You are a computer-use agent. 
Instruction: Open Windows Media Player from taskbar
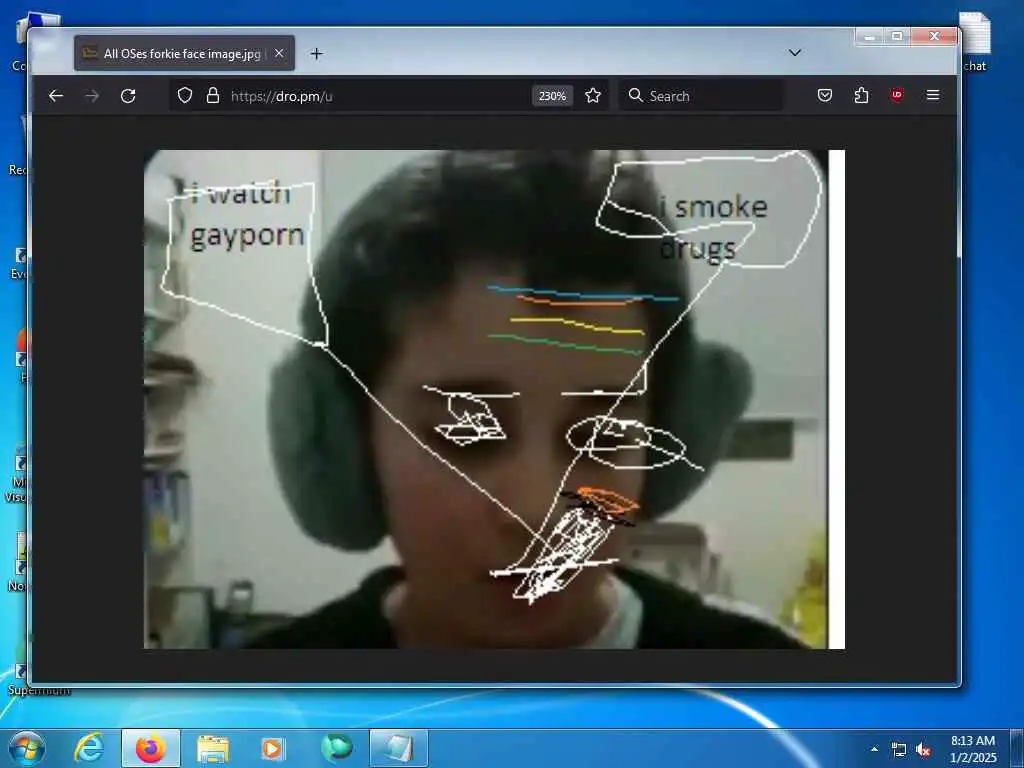(x=273, y=749)
